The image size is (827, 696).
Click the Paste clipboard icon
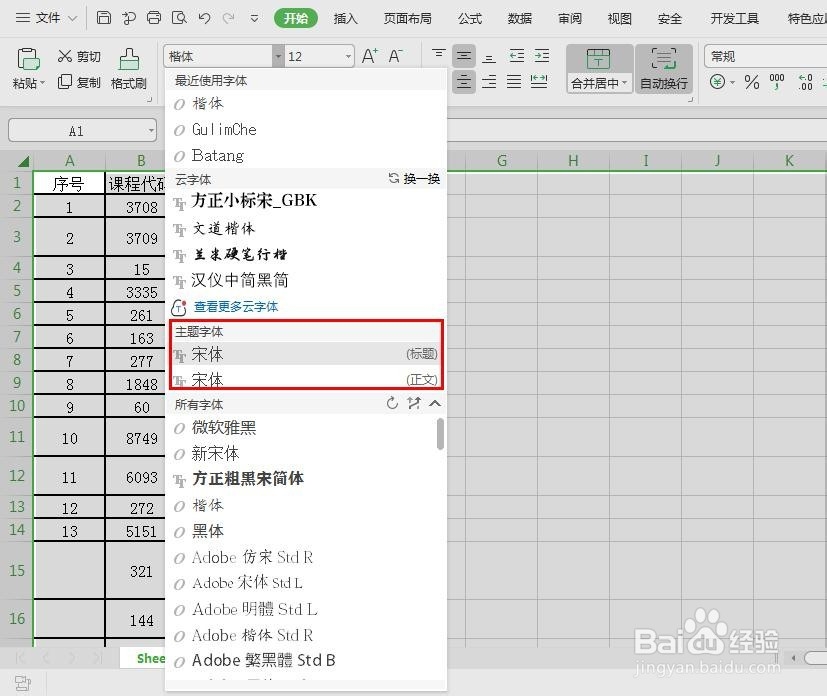28,59
